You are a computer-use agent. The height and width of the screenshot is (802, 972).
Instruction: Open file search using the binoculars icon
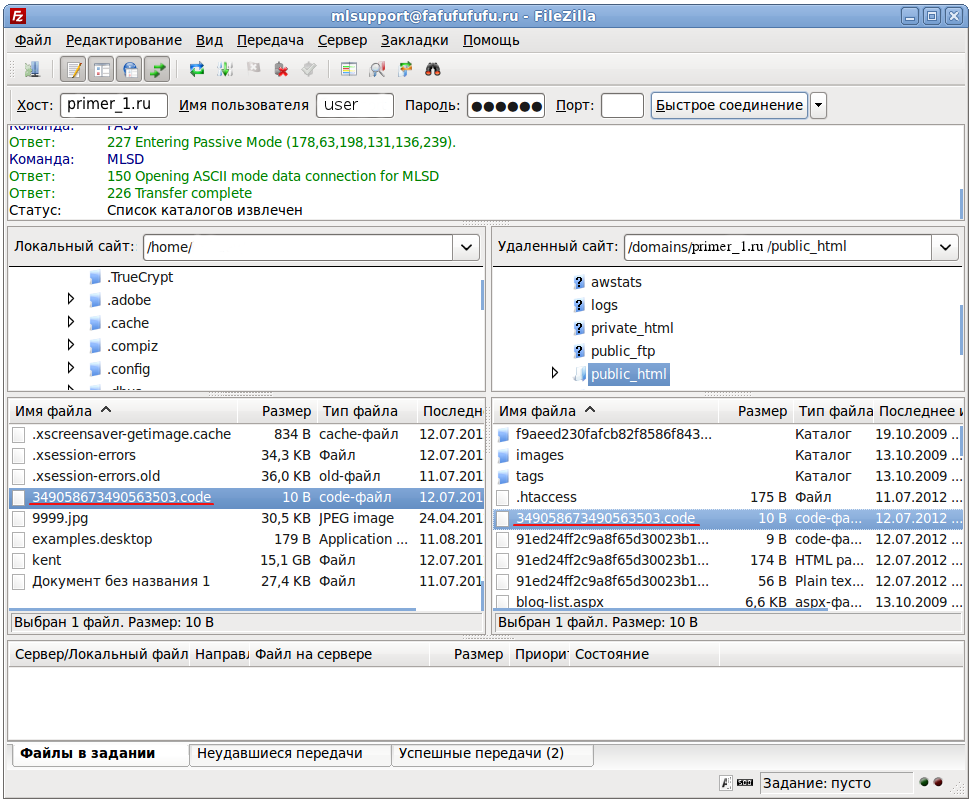coord(433,69)
